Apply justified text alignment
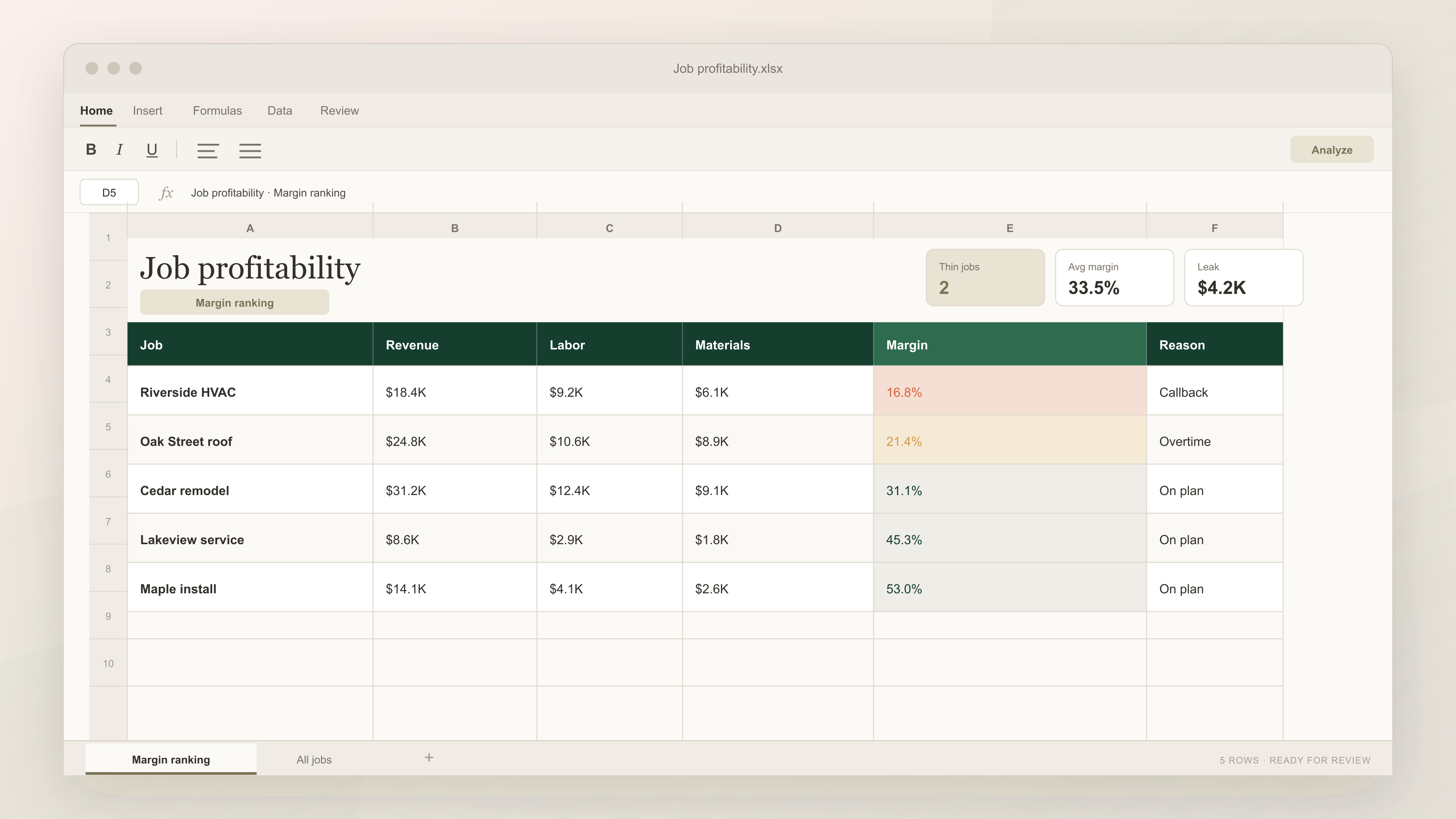This screenshot has width=1456, height=819. pos(250,151)
